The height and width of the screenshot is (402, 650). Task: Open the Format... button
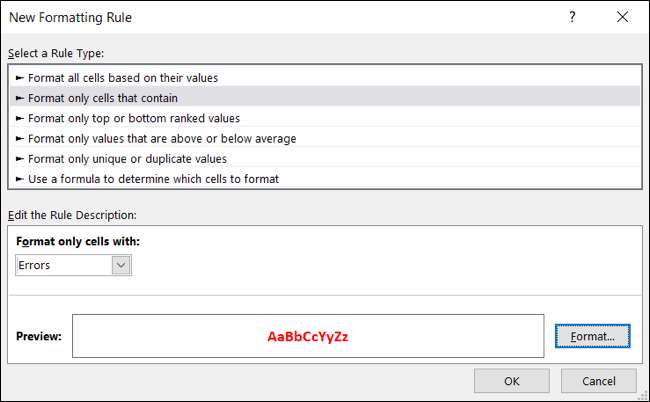click(x=593, y=336)
